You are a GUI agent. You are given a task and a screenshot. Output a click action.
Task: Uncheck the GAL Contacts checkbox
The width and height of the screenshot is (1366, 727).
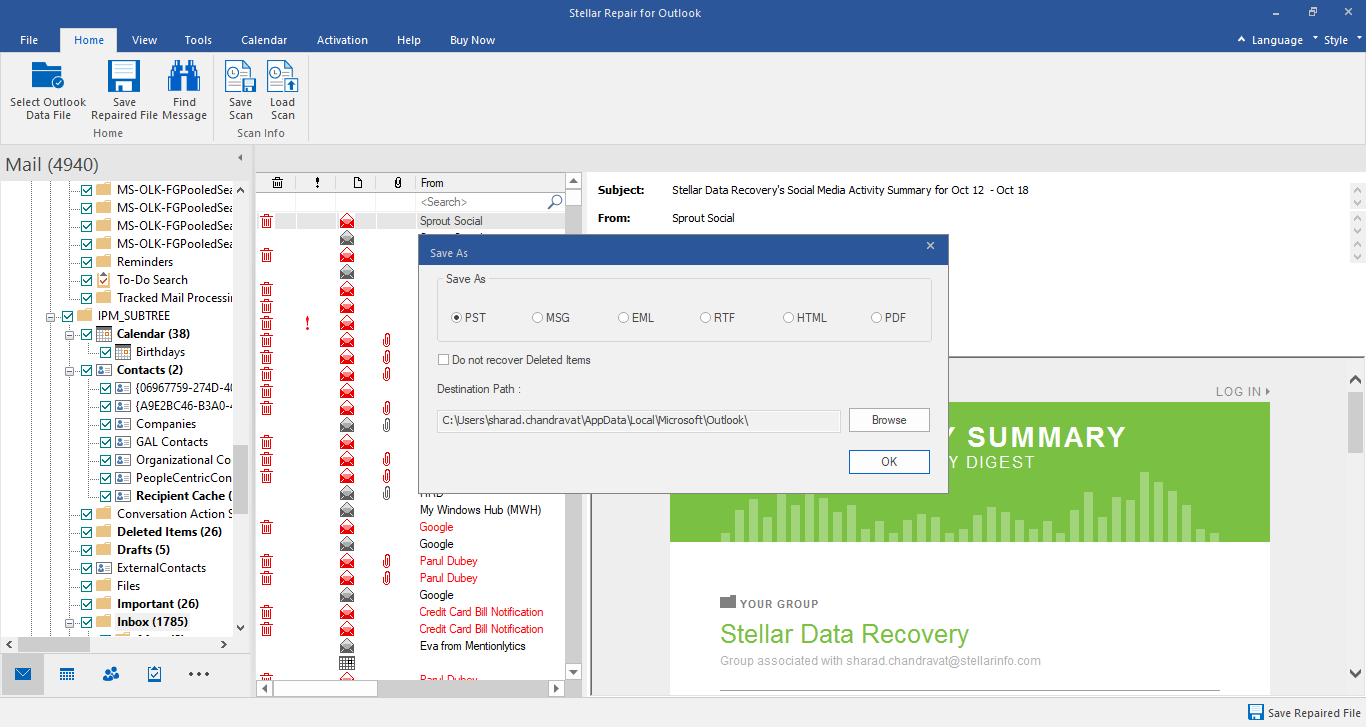click(106, 442)
